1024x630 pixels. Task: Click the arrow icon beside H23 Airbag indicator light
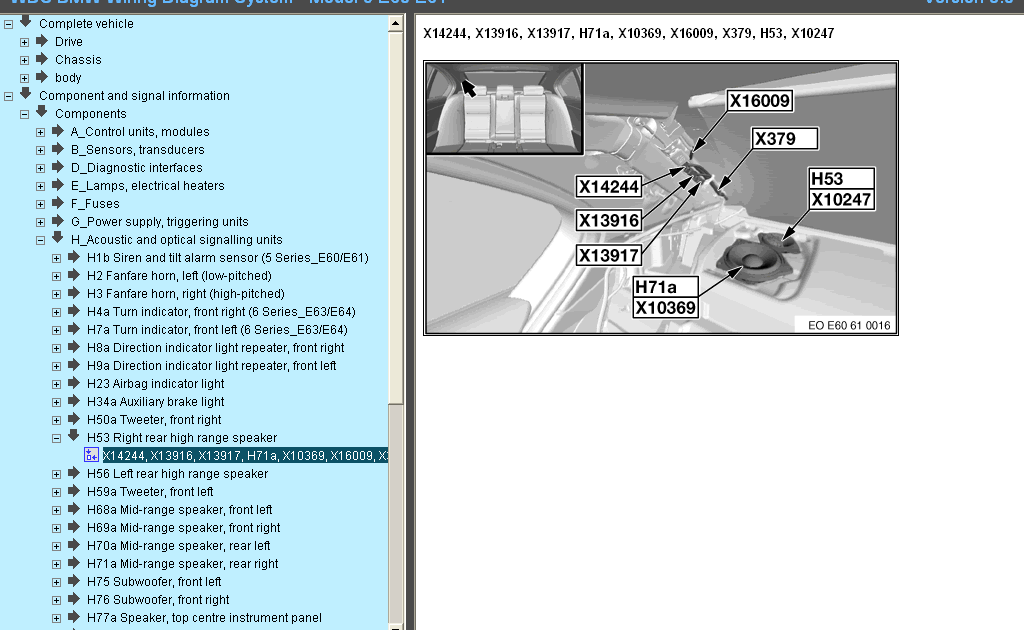(x=74, y=383)
